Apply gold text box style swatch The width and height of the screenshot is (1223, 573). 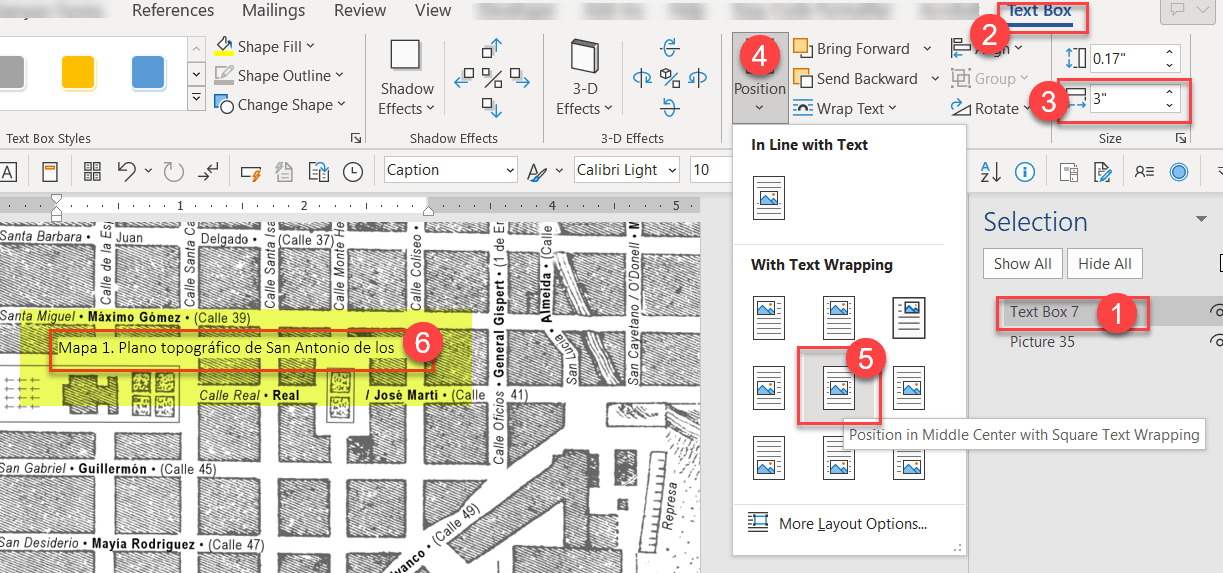pyautogui.click(x=78, y=71)
